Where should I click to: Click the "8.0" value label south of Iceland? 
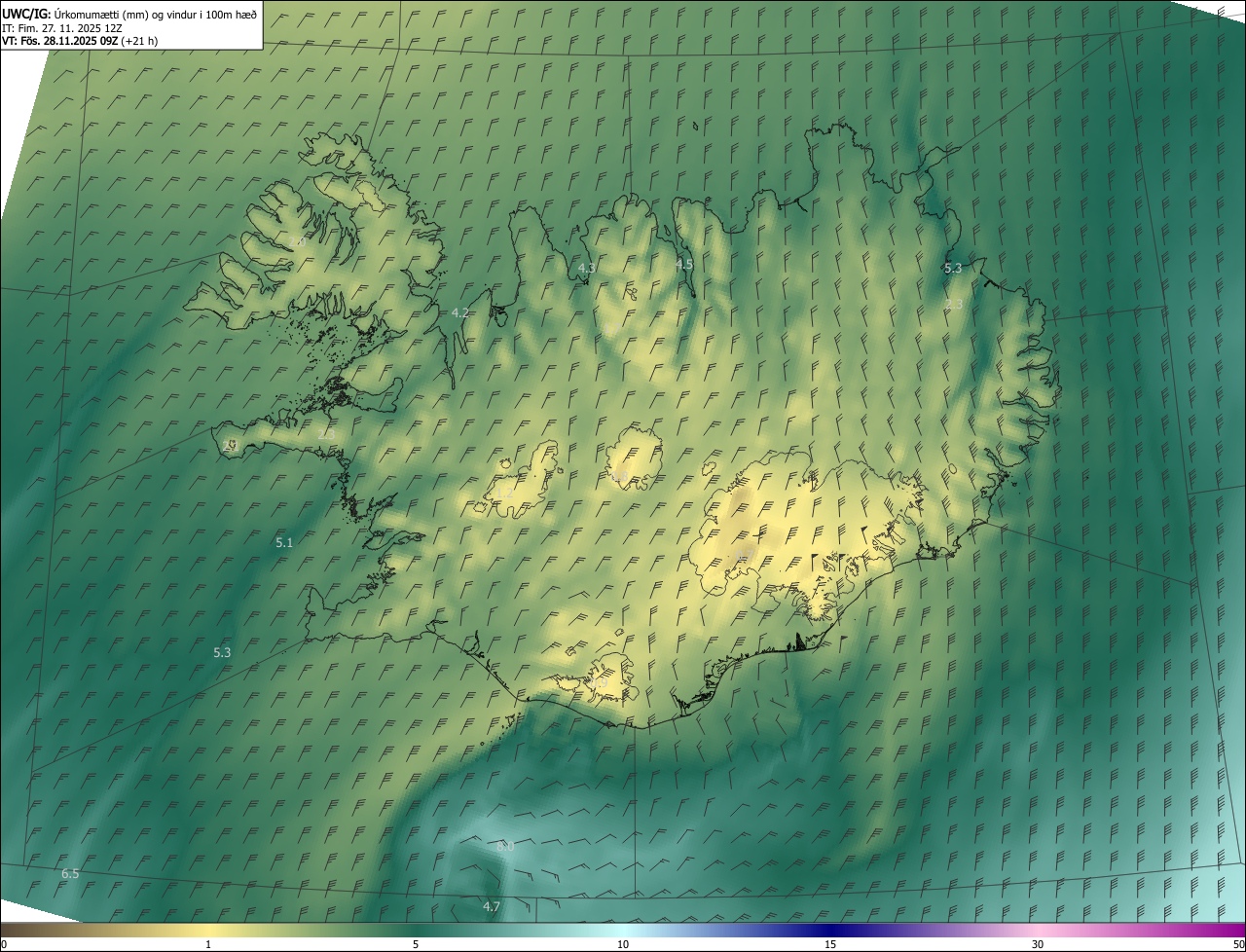click(505, 847)
